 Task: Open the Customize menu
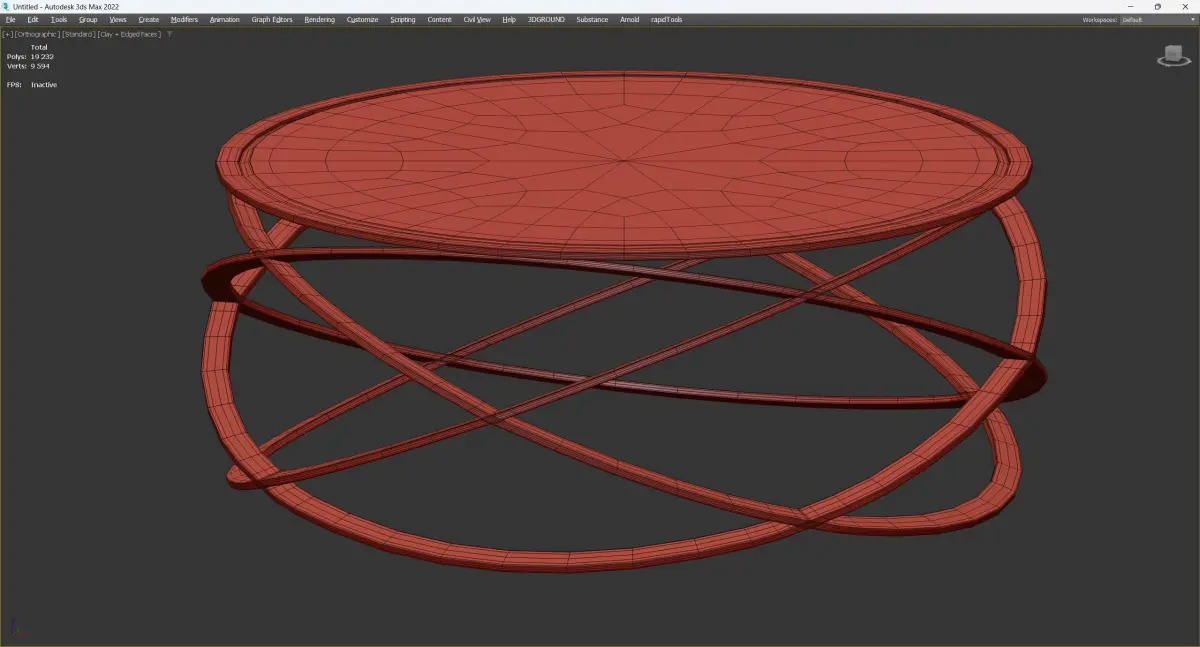tap(362, 19)
